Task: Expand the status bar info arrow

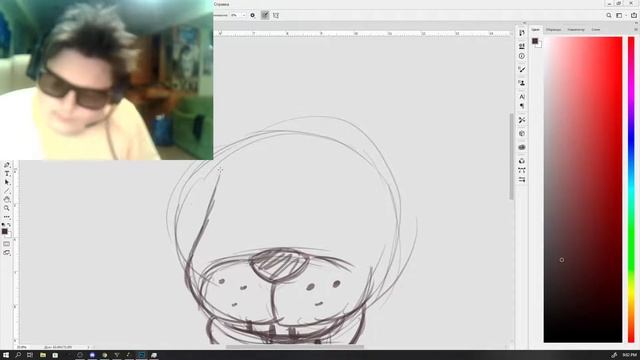Action: coord(89,347)
